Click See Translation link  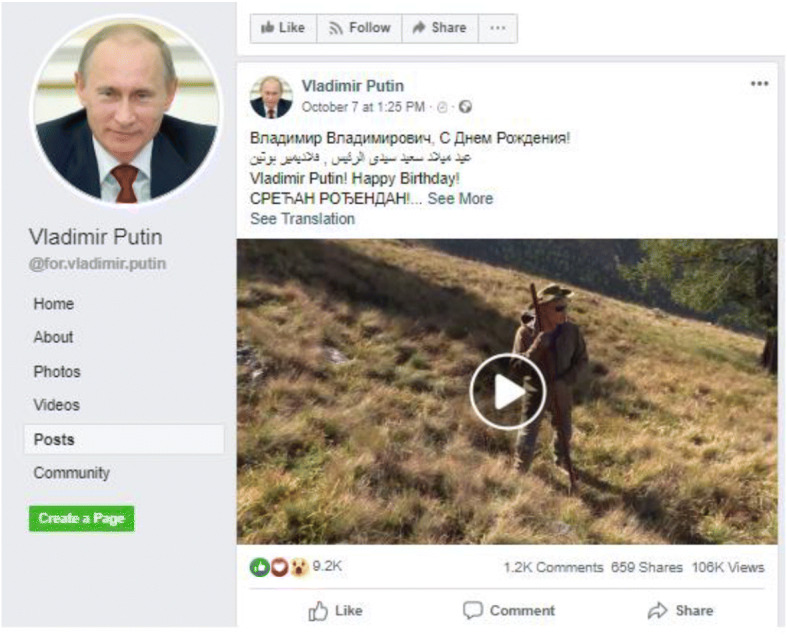click(302, 218)
